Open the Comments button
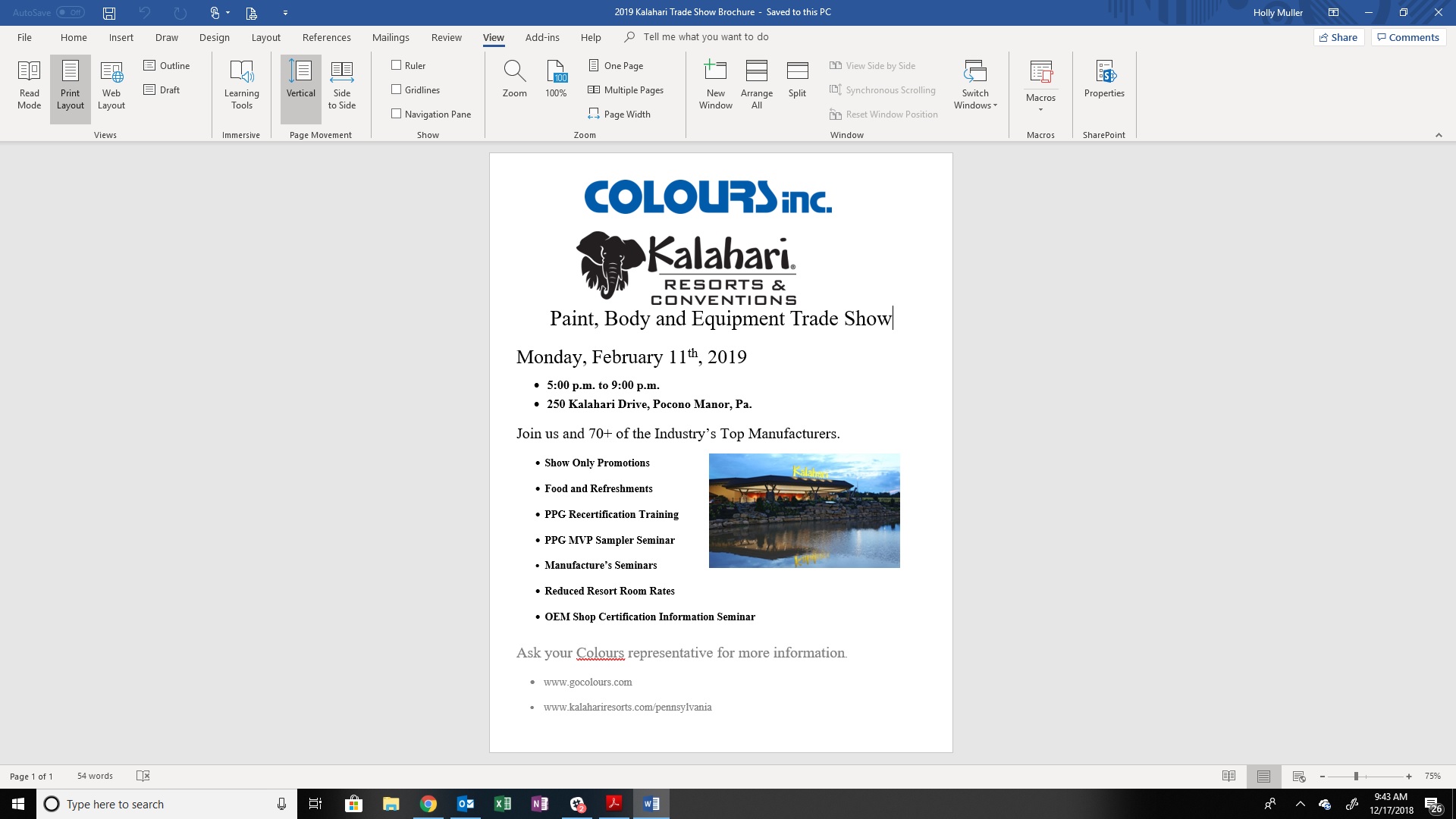Viewport: 1456px width, 819px height. [1408, 37]
